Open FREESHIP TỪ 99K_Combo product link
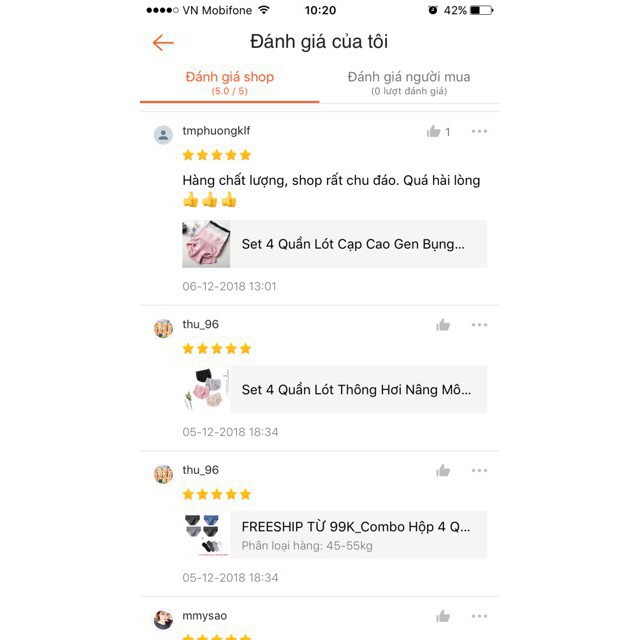This screenshot has height=640, width=640. coord(334,535)
